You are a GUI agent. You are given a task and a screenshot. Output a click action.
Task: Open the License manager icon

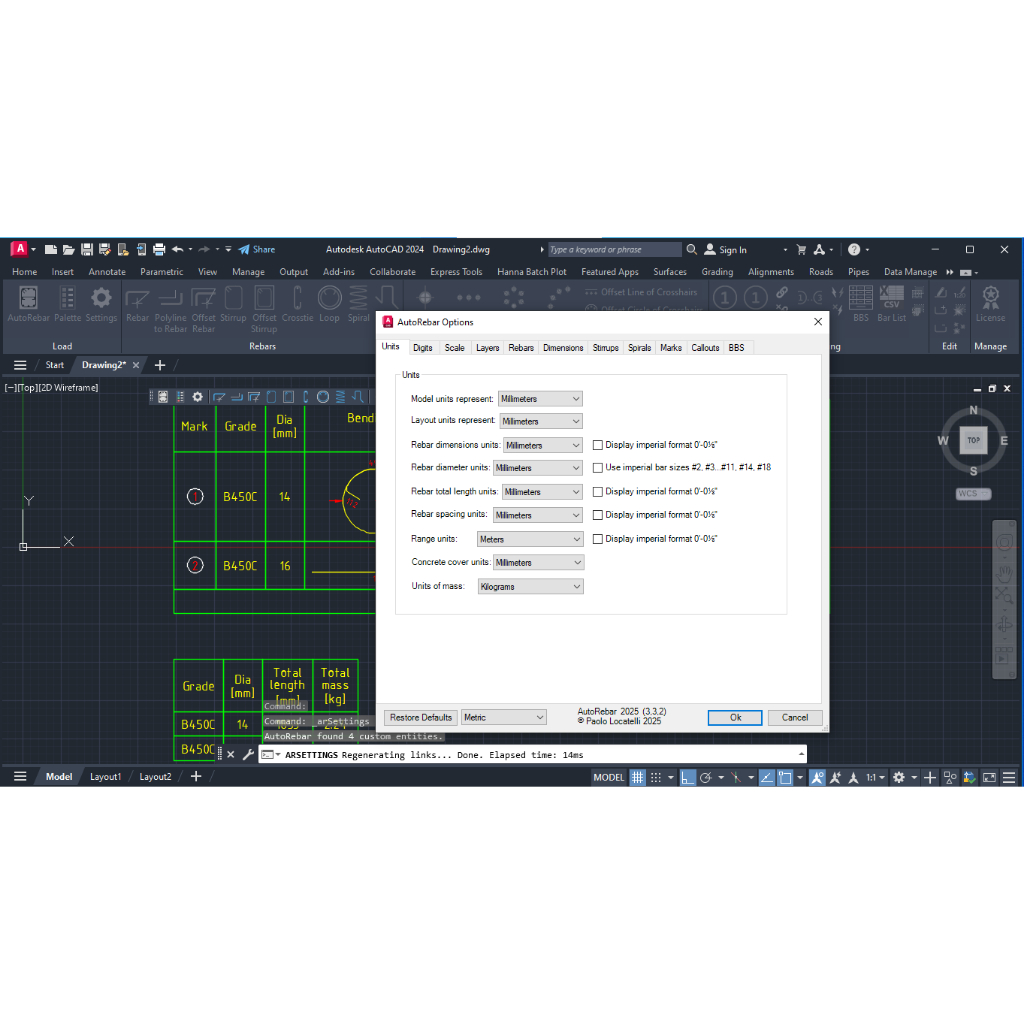pos(990,304)
